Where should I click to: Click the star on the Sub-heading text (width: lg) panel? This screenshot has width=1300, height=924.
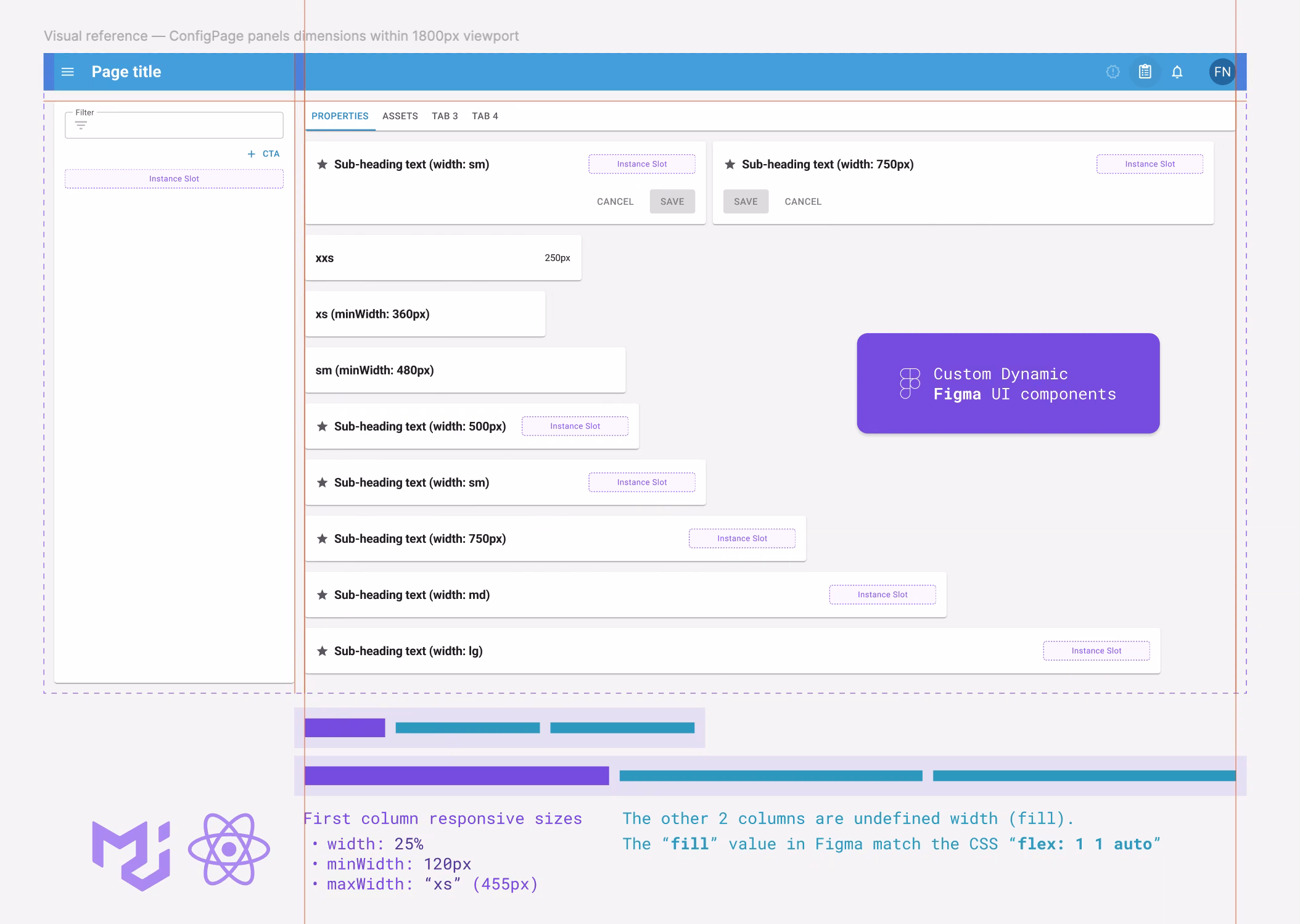[x=322, y=651]
